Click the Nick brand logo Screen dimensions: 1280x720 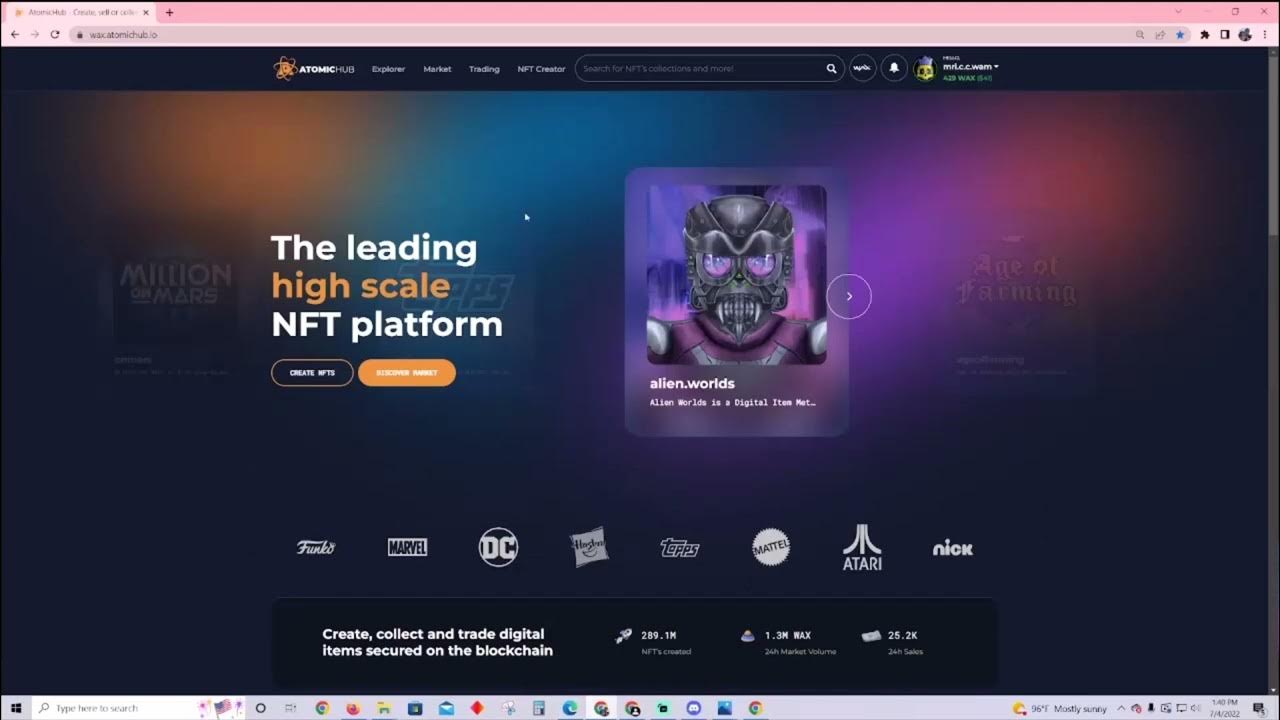952,548
